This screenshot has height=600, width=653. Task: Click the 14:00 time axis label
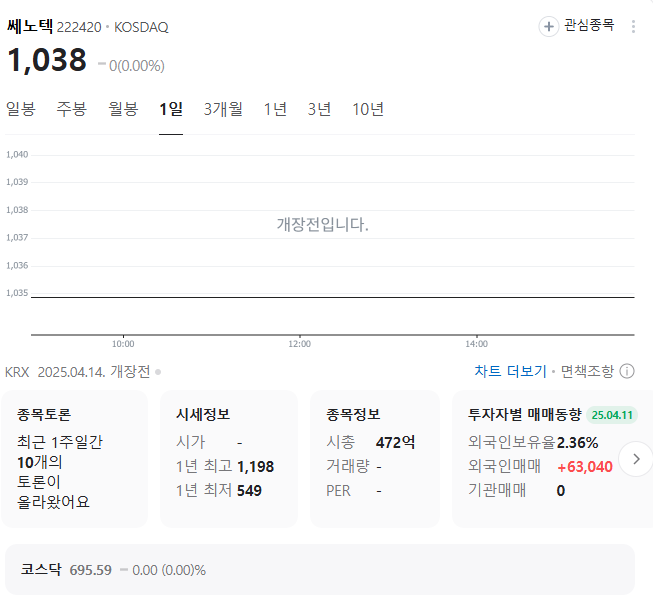476,344
